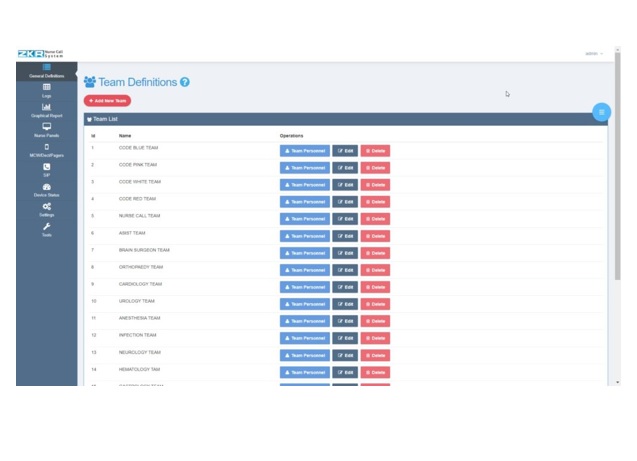Viewport: 637px width, 461px height.
Task: Open Team Personnel for CODE BLUE TEAM
Action: point(304,151)
